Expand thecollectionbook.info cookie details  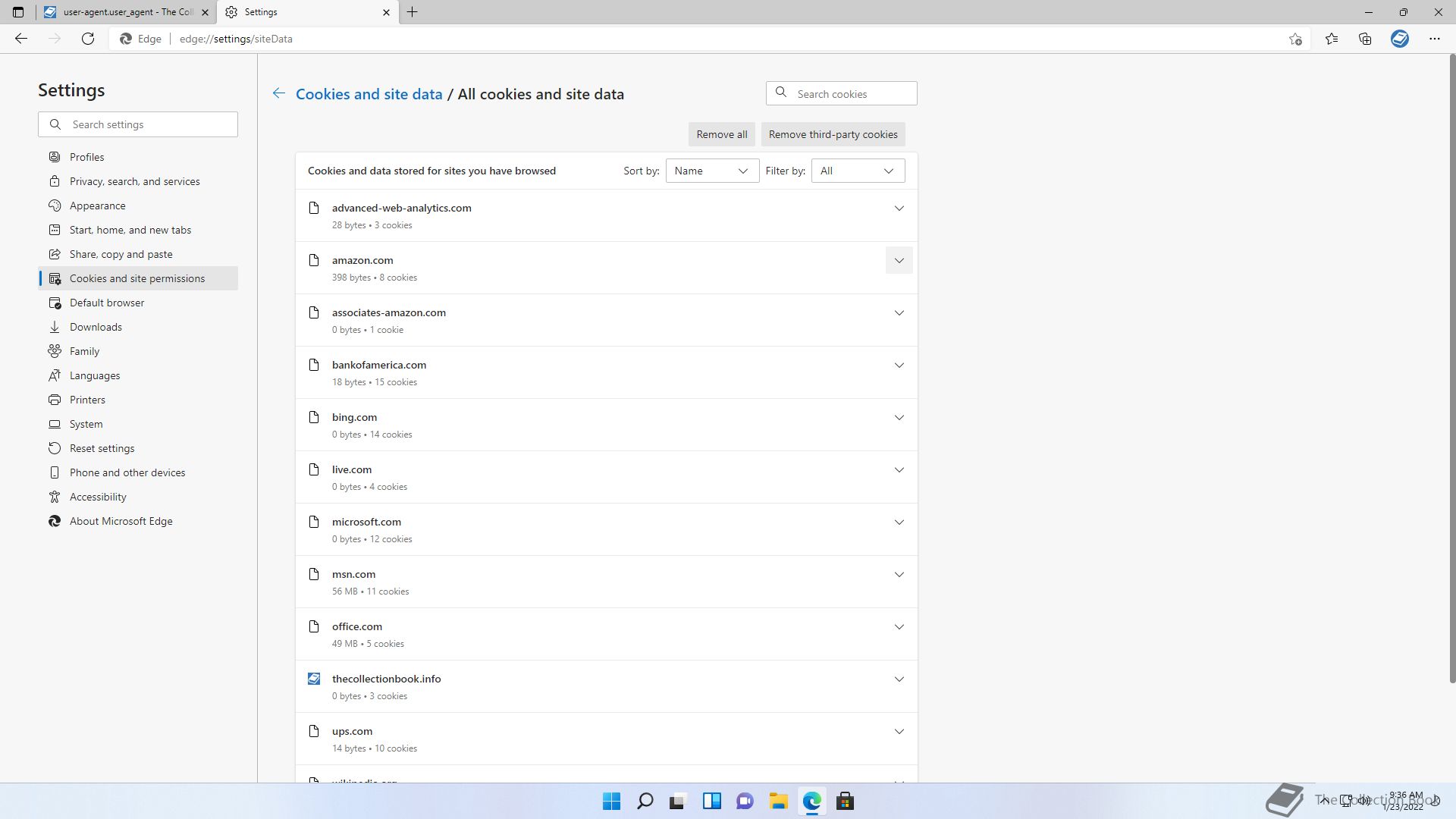point(899,679)
